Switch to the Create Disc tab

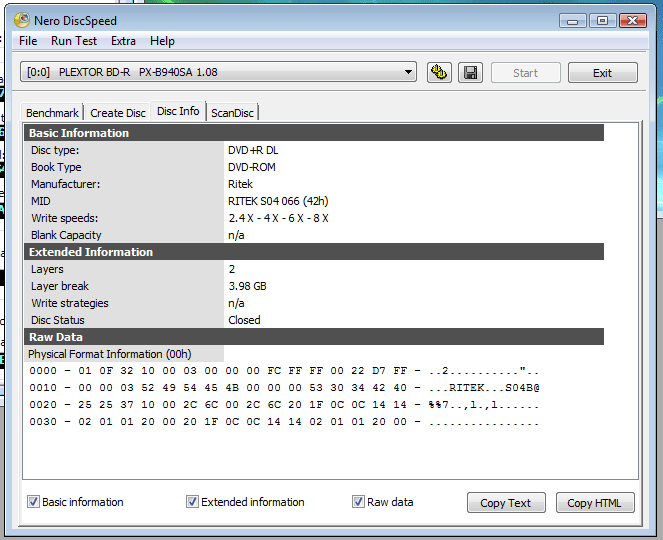click(118, 113)
